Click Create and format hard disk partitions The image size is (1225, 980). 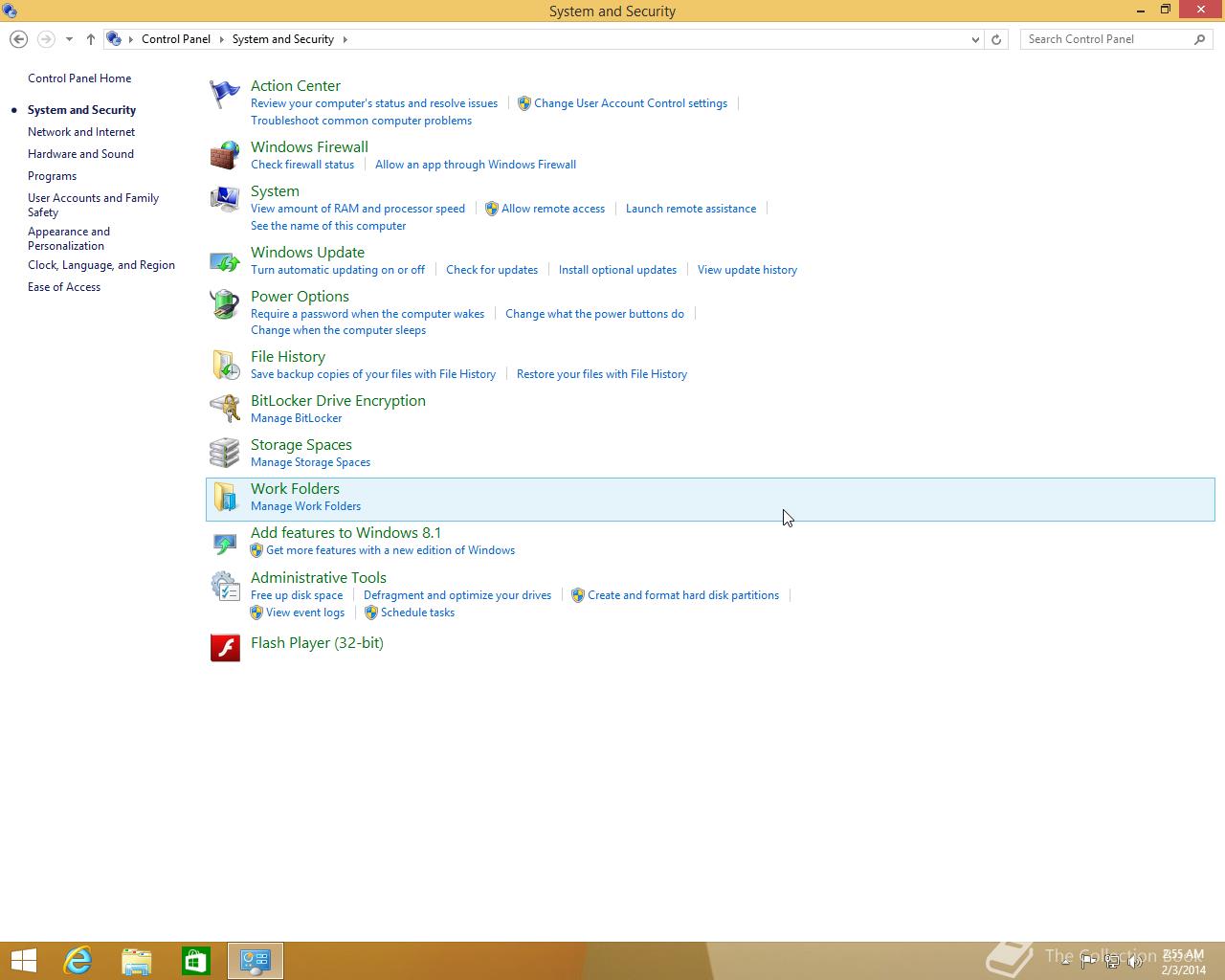click(683, 595)
